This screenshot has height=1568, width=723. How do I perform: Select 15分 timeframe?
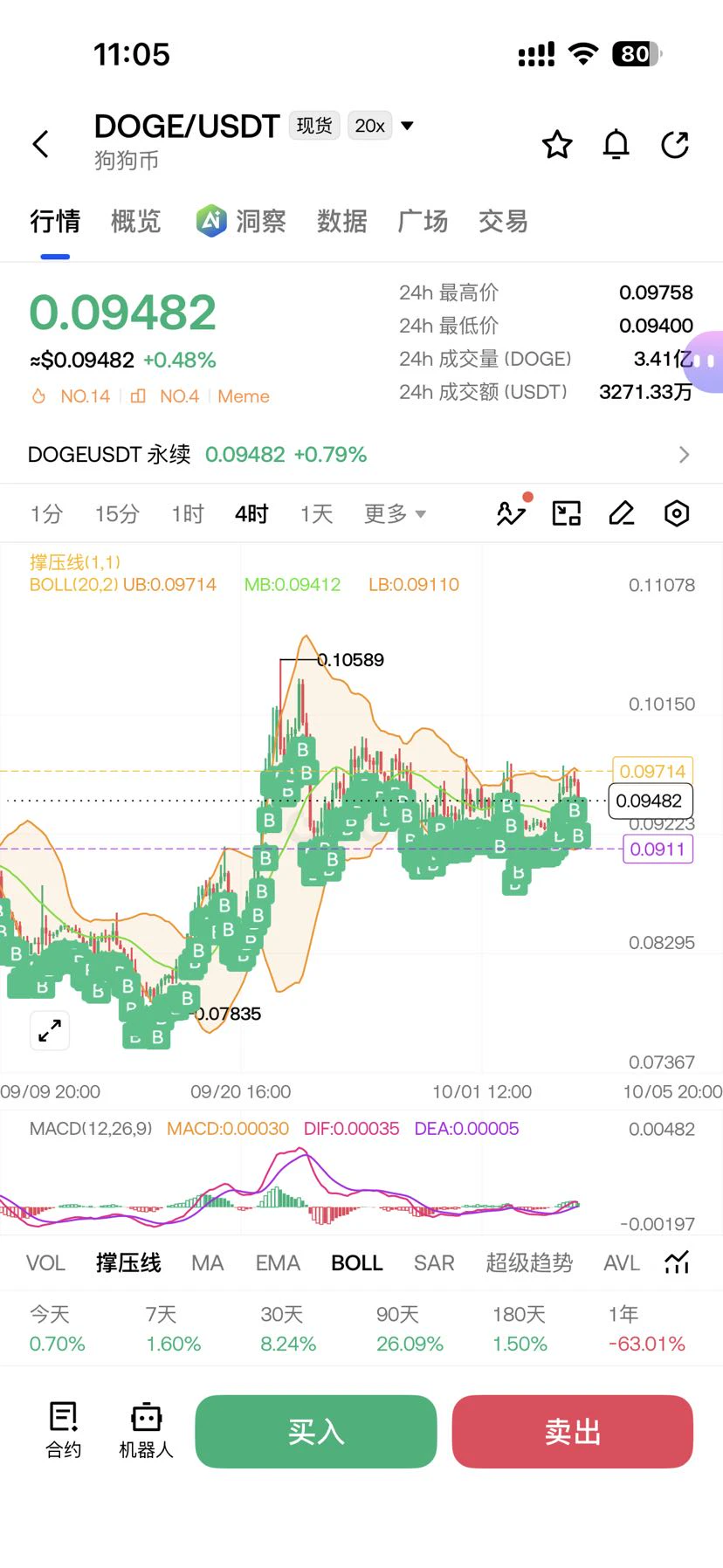click(x=117, y=513)
